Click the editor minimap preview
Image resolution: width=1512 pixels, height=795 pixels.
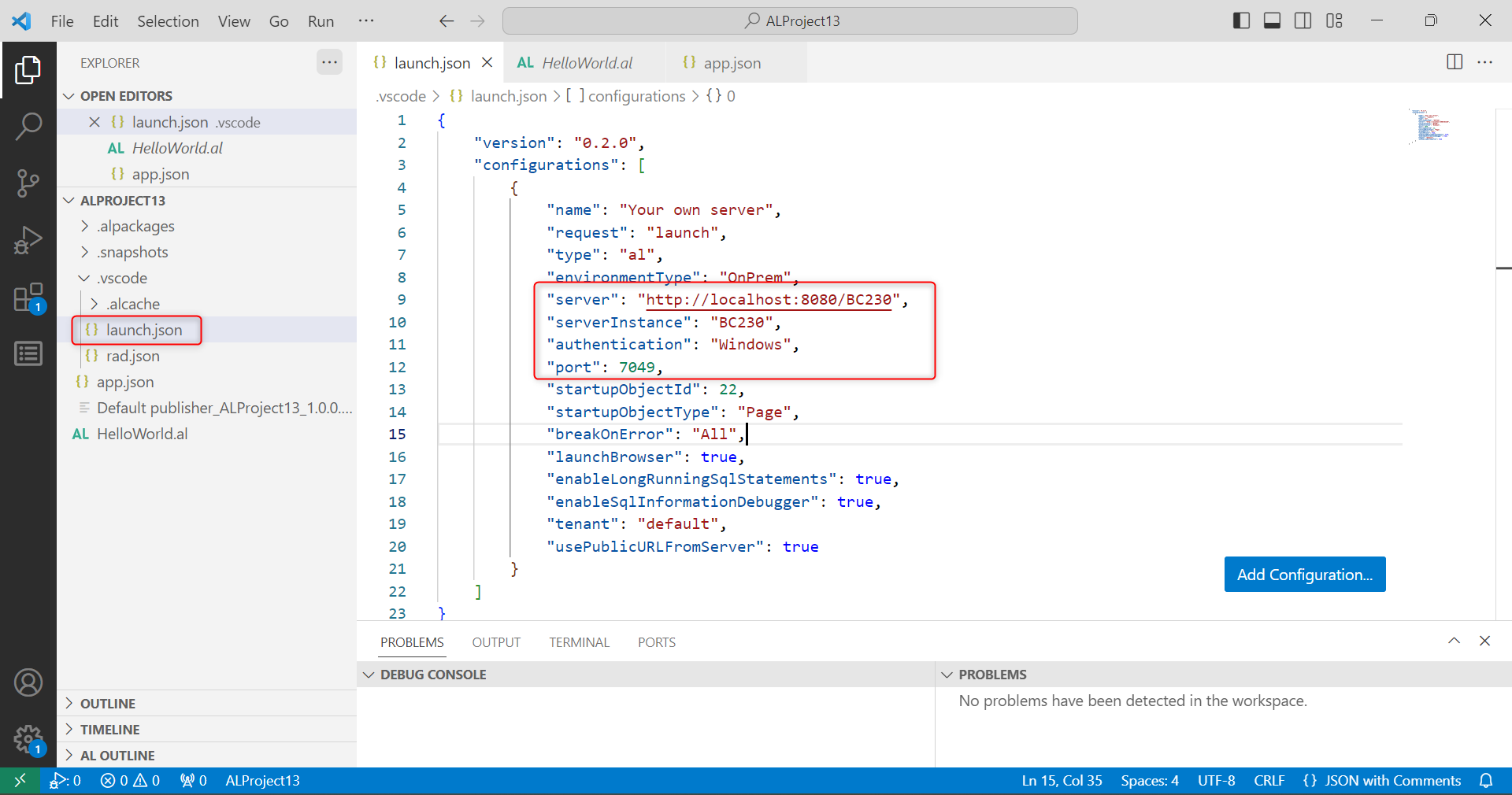point(1429,126)
